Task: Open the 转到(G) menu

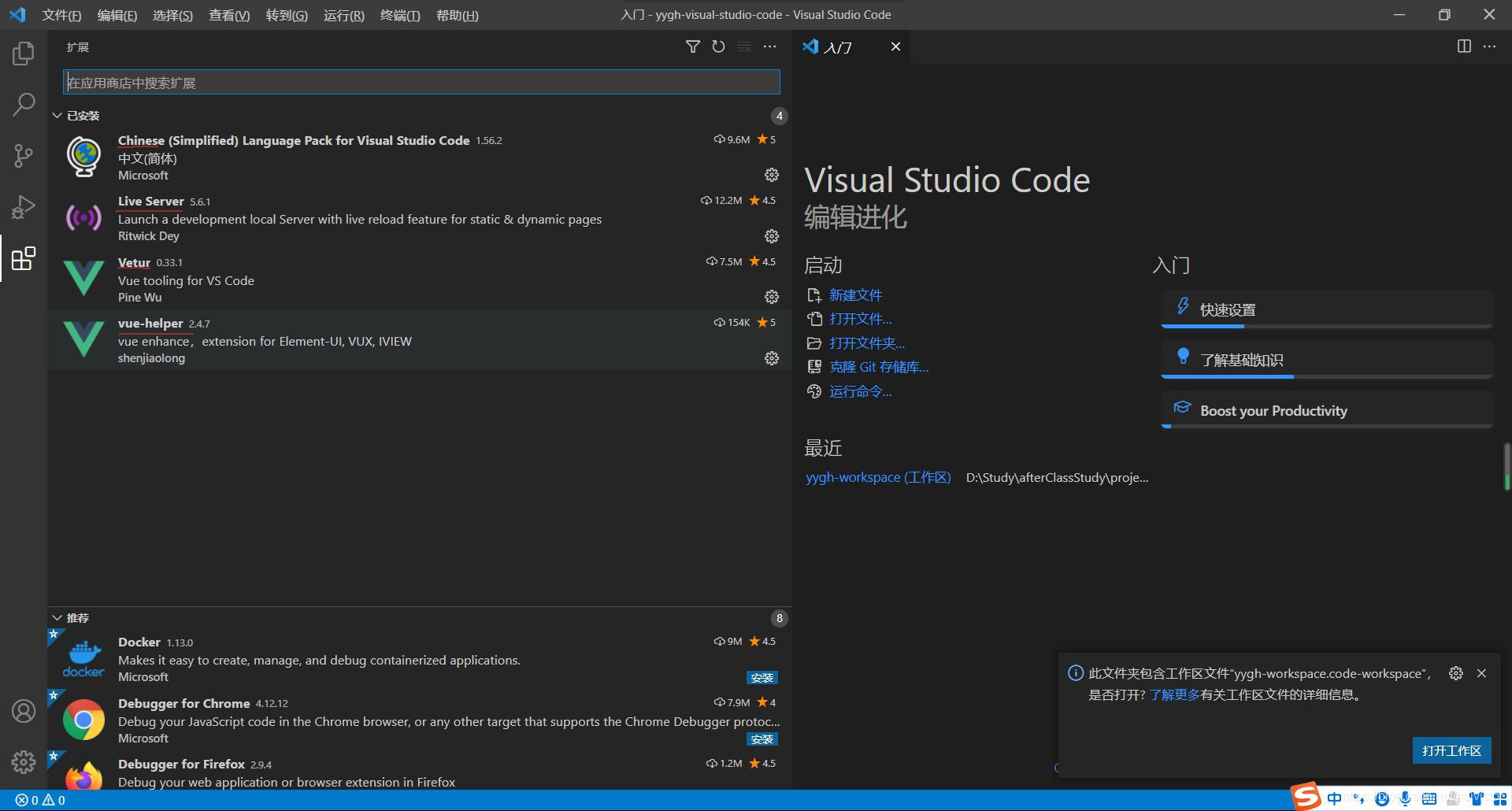Action: [x=287, y=15]
